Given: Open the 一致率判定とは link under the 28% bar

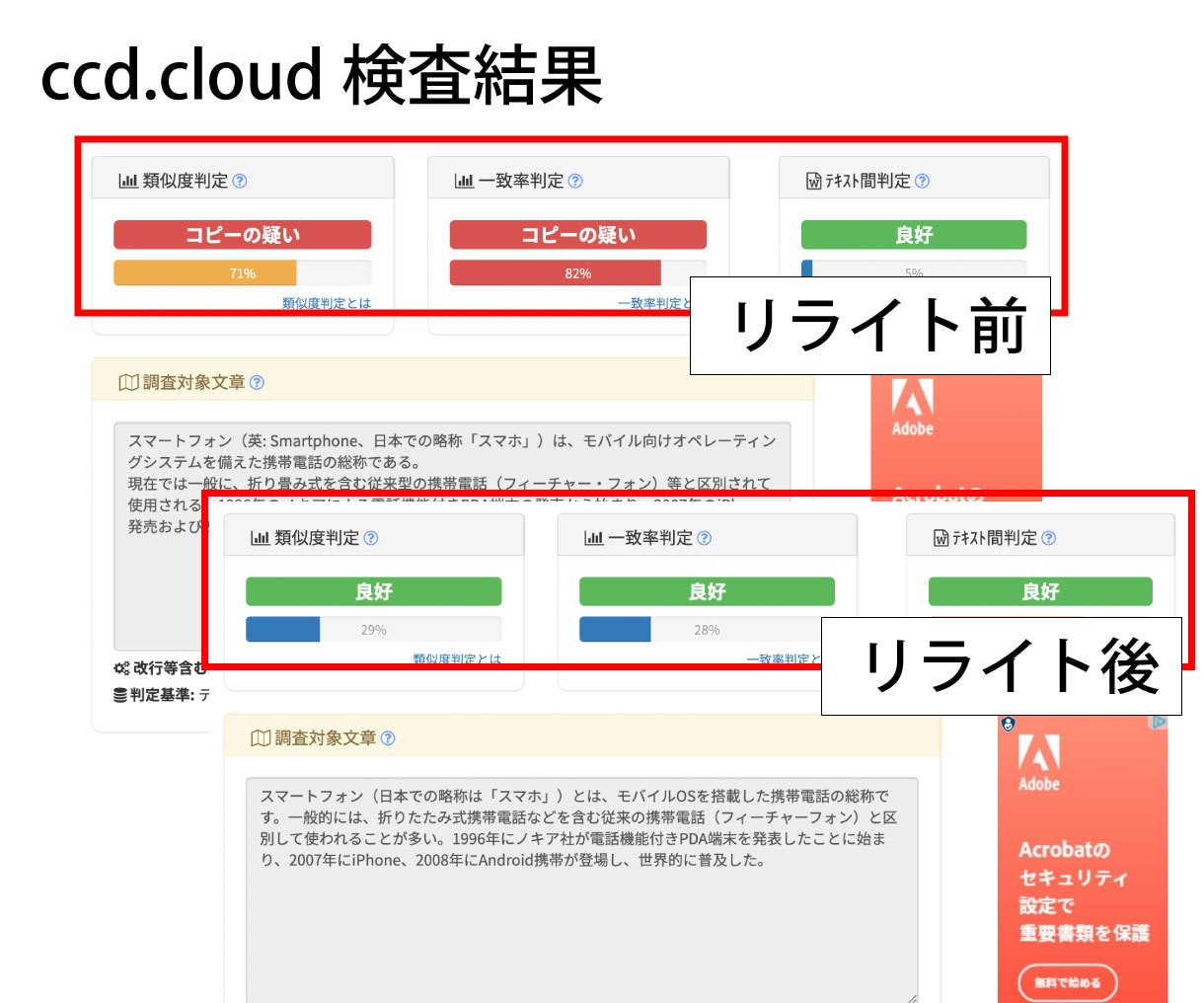Looking at the screenshot, I should [784, 658].
